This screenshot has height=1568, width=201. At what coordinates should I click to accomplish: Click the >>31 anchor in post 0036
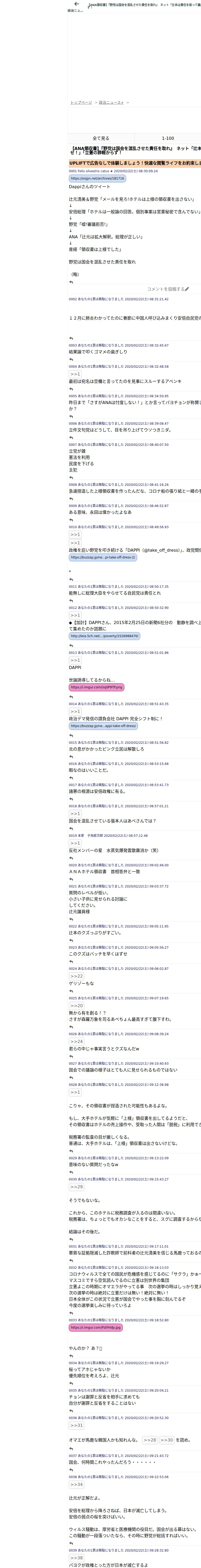tap(76, 1425)
